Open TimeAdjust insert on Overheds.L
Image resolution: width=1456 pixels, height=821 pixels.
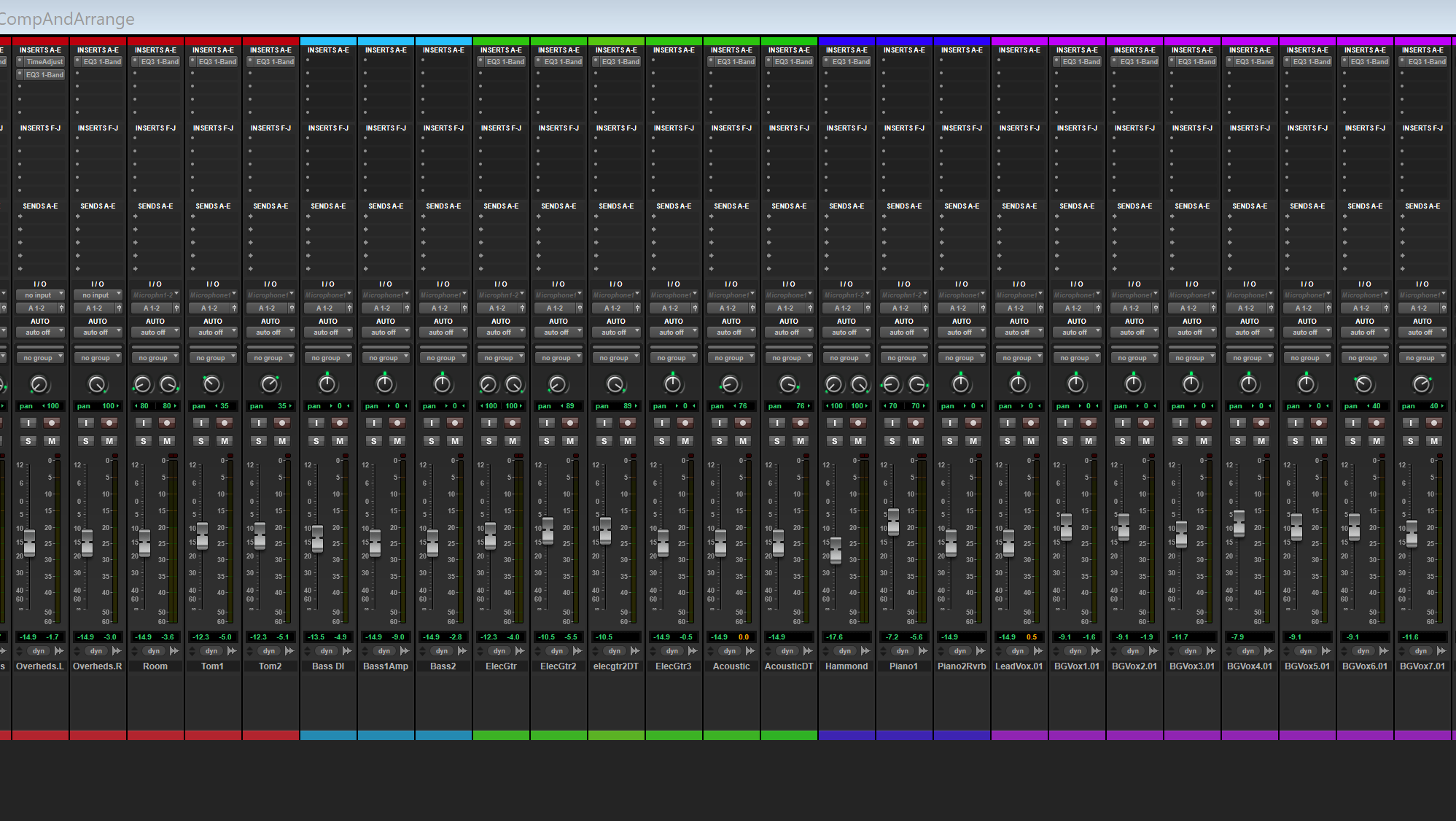pos(44,62)
